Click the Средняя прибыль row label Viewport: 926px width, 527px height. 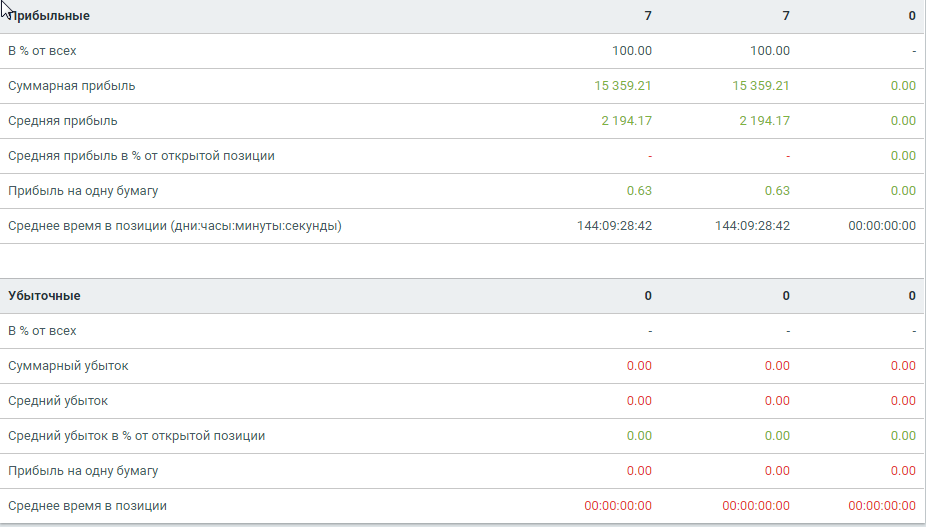(63, 121)
